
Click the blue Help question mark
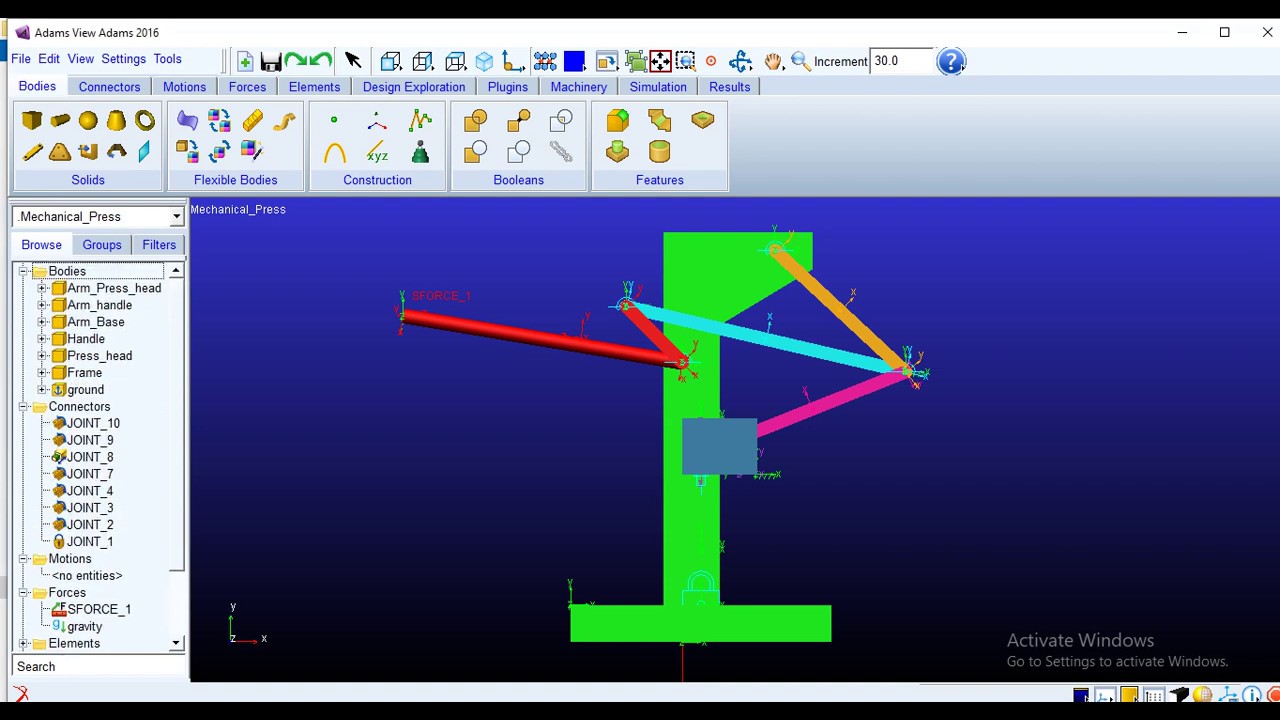pos(951,61)
